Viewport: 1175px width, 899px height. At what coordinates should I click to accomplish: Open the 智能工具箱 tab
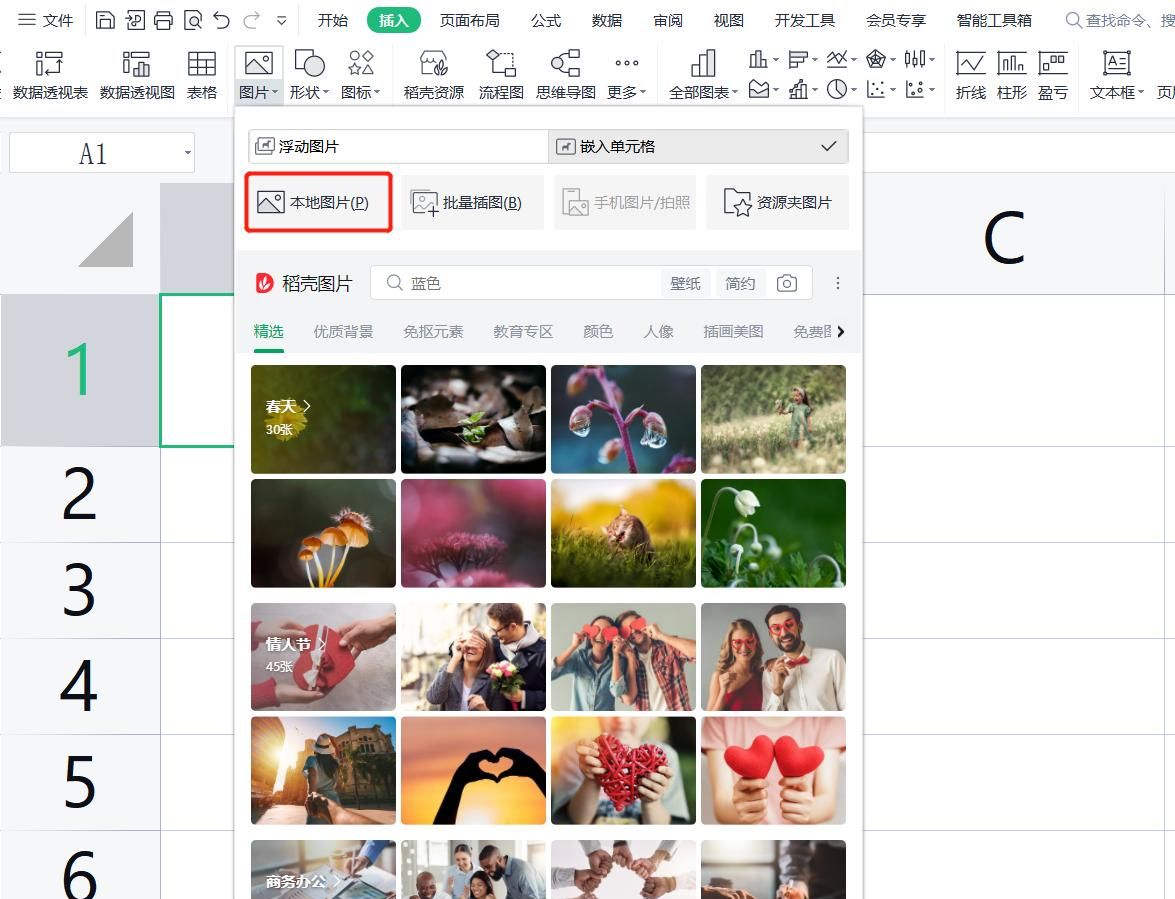pos(994,20)
